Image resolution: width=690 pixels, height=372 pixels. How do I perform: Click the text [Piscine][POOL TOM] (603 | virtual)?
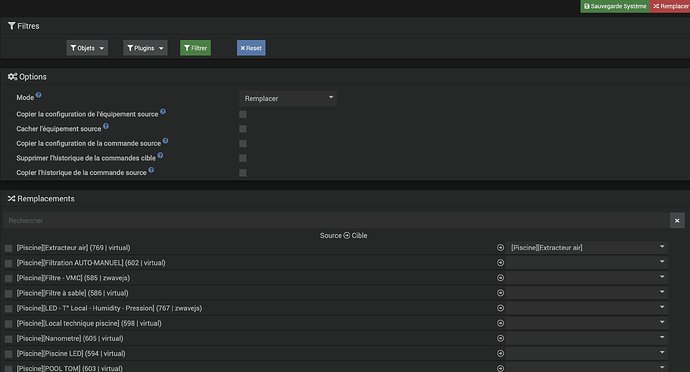[x=70, y=368]
